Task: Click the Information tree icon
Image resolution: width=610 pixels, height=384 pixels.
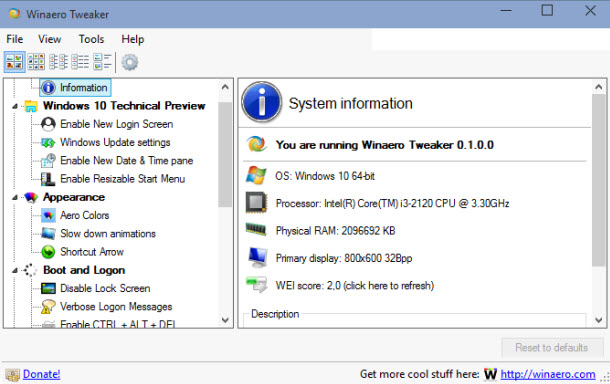Action: click(48, 88)
